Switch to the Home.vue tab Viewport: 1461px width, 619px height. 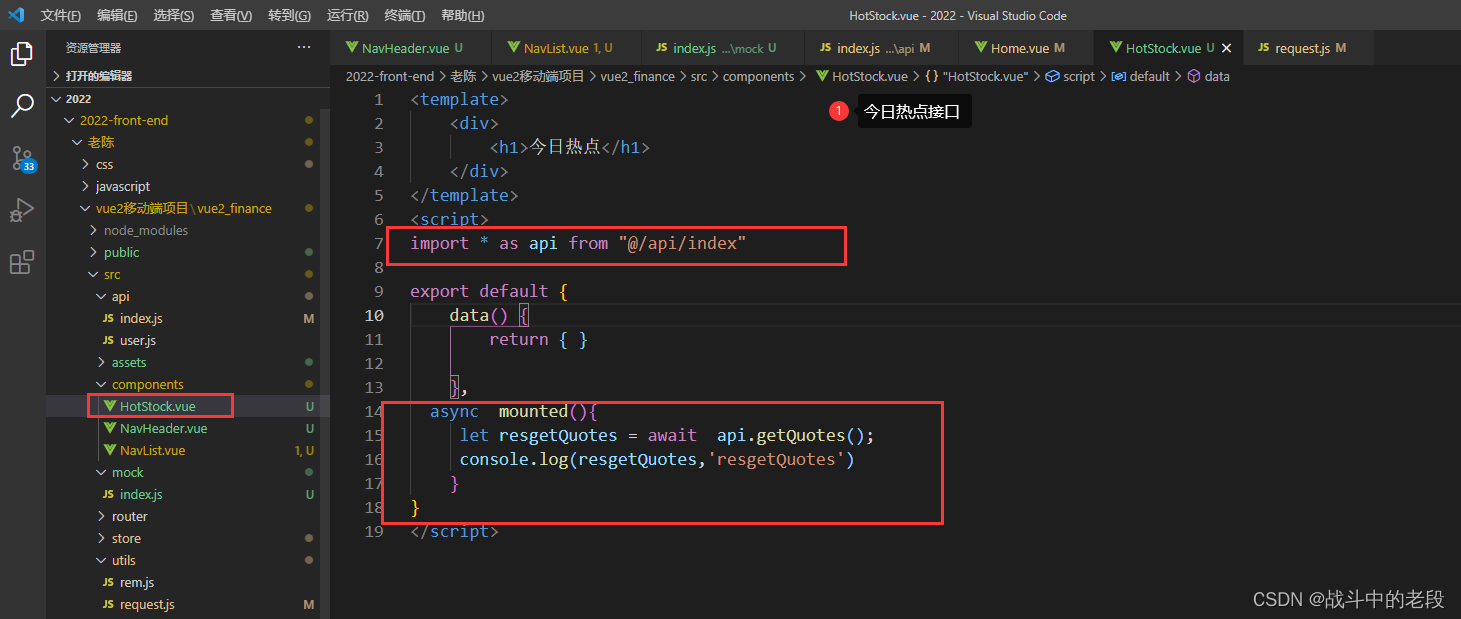click(x=1022, y=46)
